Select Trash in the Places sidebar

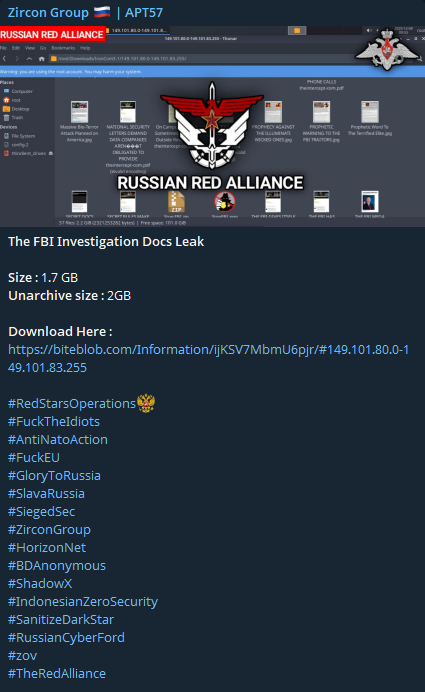(13, 117)
